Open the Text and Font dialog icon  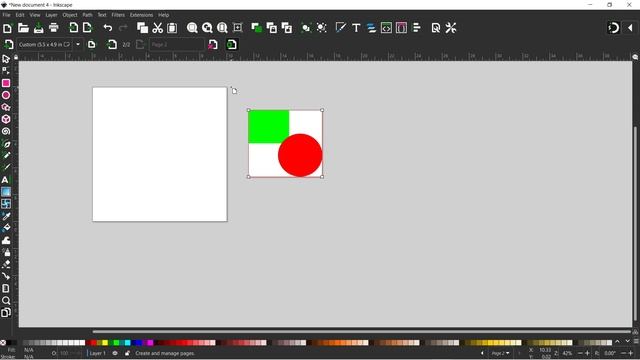tap(356, 28)
